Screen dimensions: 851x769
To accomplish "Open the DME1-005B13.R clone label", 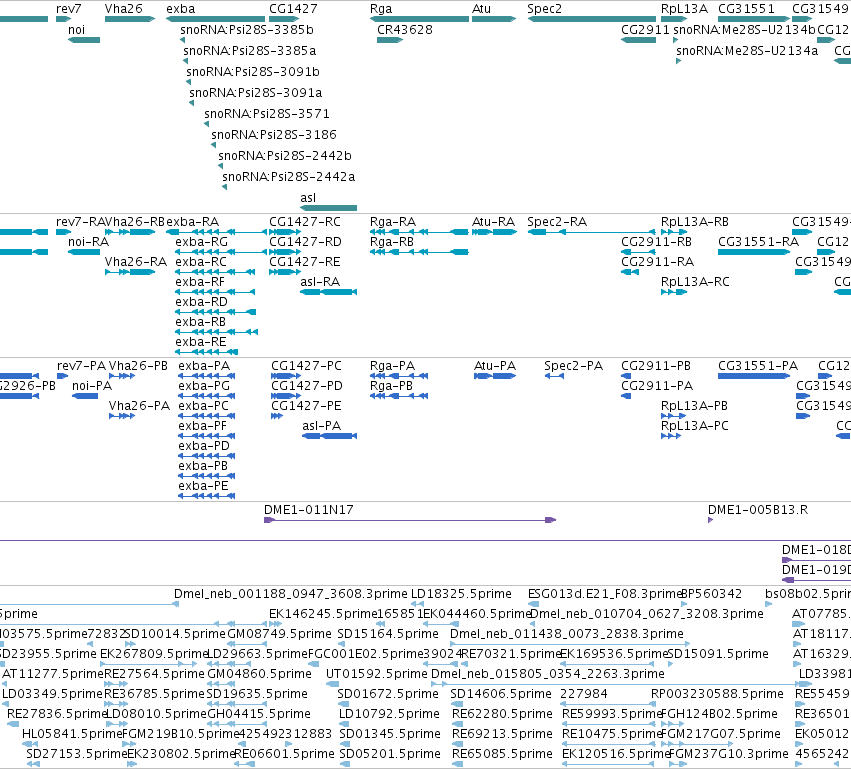I will tap(758, 510).
